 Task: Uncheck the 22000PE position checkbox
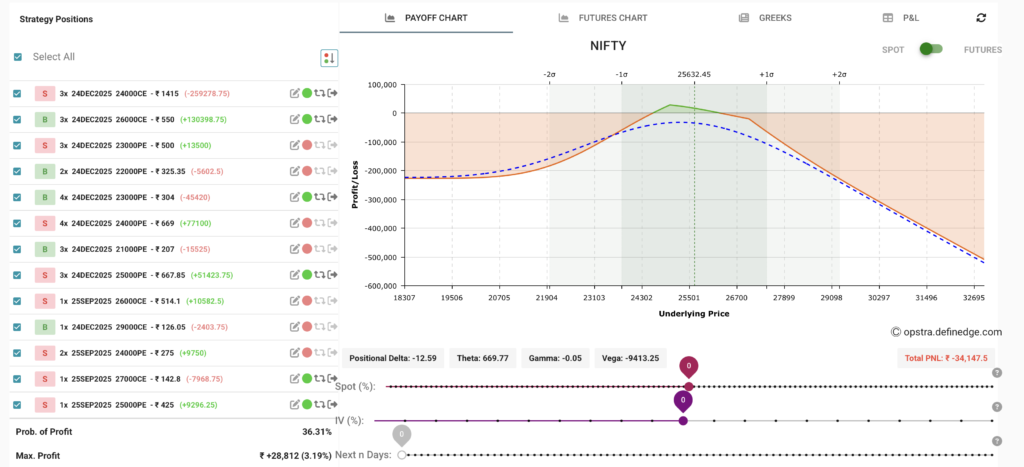[x=18, y=171]
